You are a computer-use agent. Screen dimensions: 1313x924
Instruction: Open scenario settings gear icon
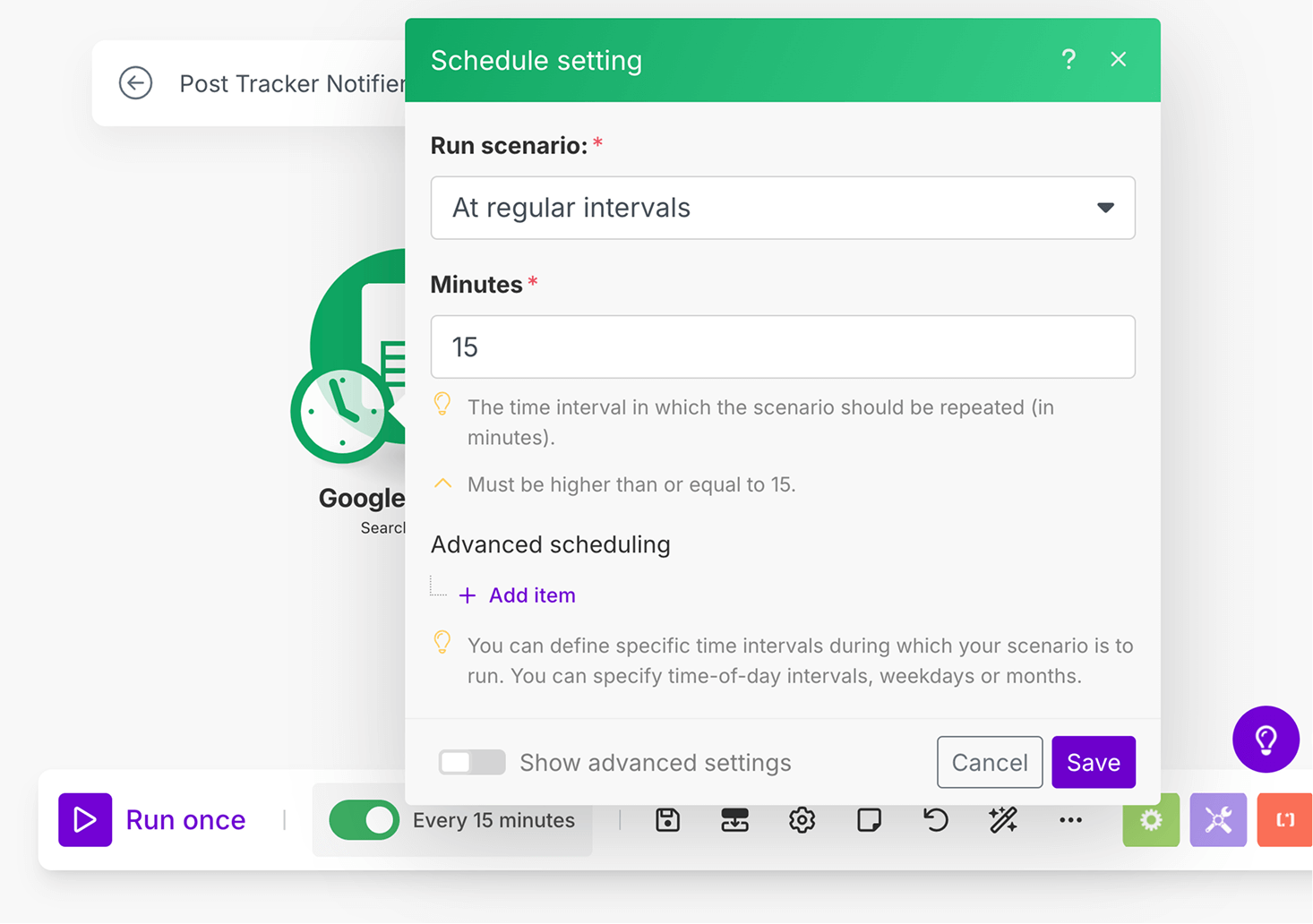click(x=802, y=820)
